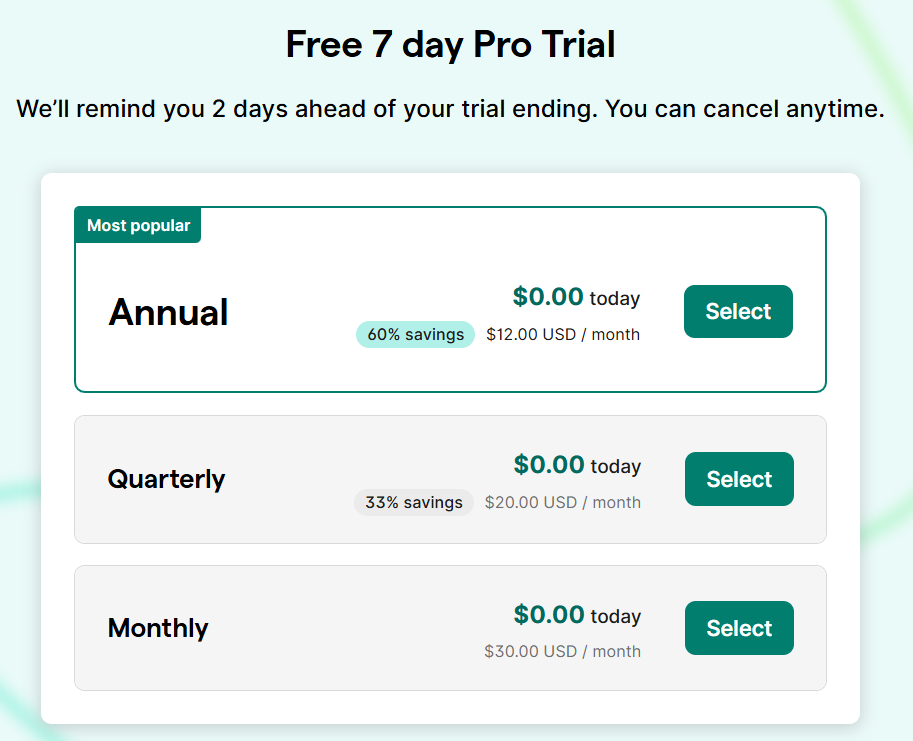Screen dimensions: 913x741
Task: Click "$30.00 USD / month" pricing text
Action: (563, 651)
